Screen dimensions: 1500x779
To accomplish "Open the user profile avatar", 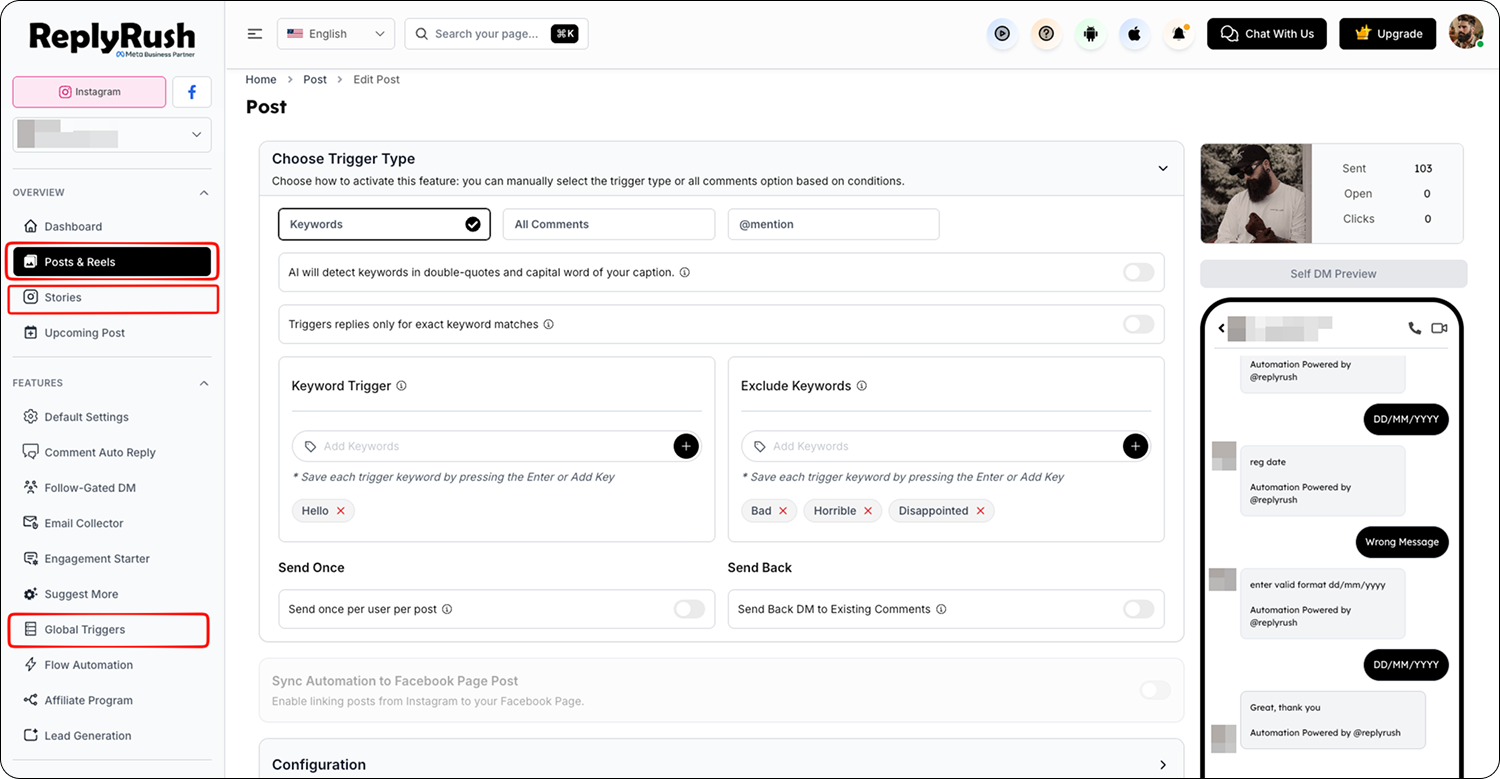I will point(1466,32).
